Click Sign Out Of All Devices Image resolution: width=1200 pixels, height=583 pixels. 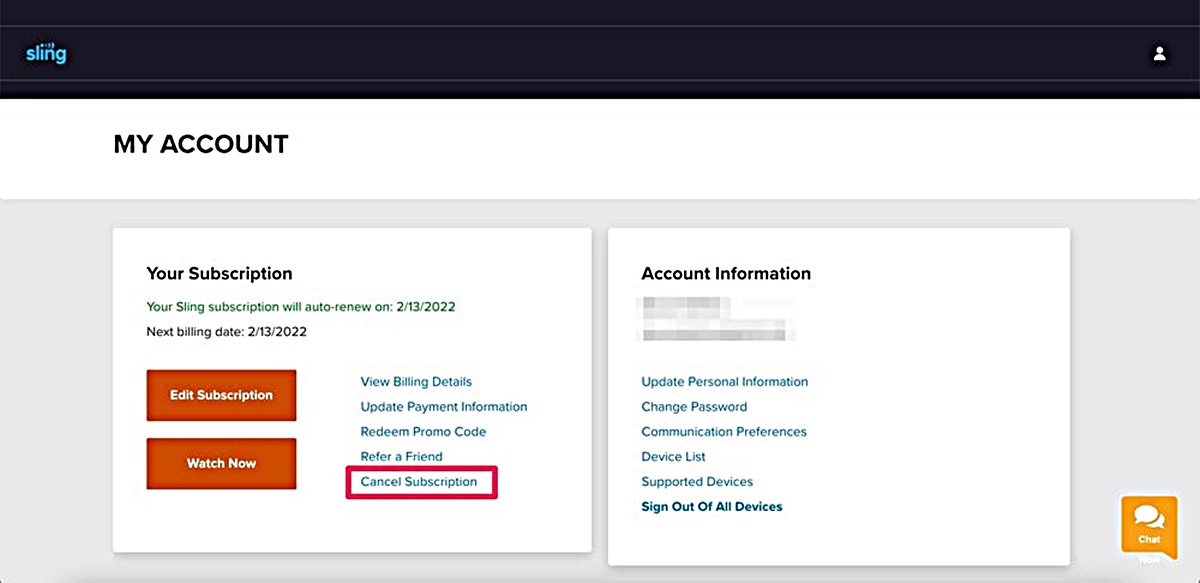[x=711, y=507]
